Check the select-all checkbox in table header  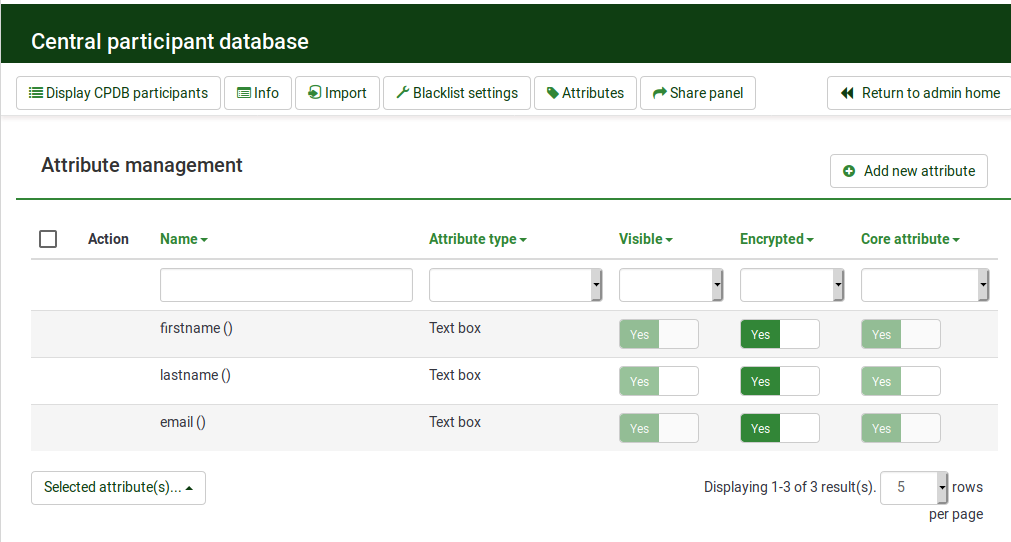tap(48, 239)
